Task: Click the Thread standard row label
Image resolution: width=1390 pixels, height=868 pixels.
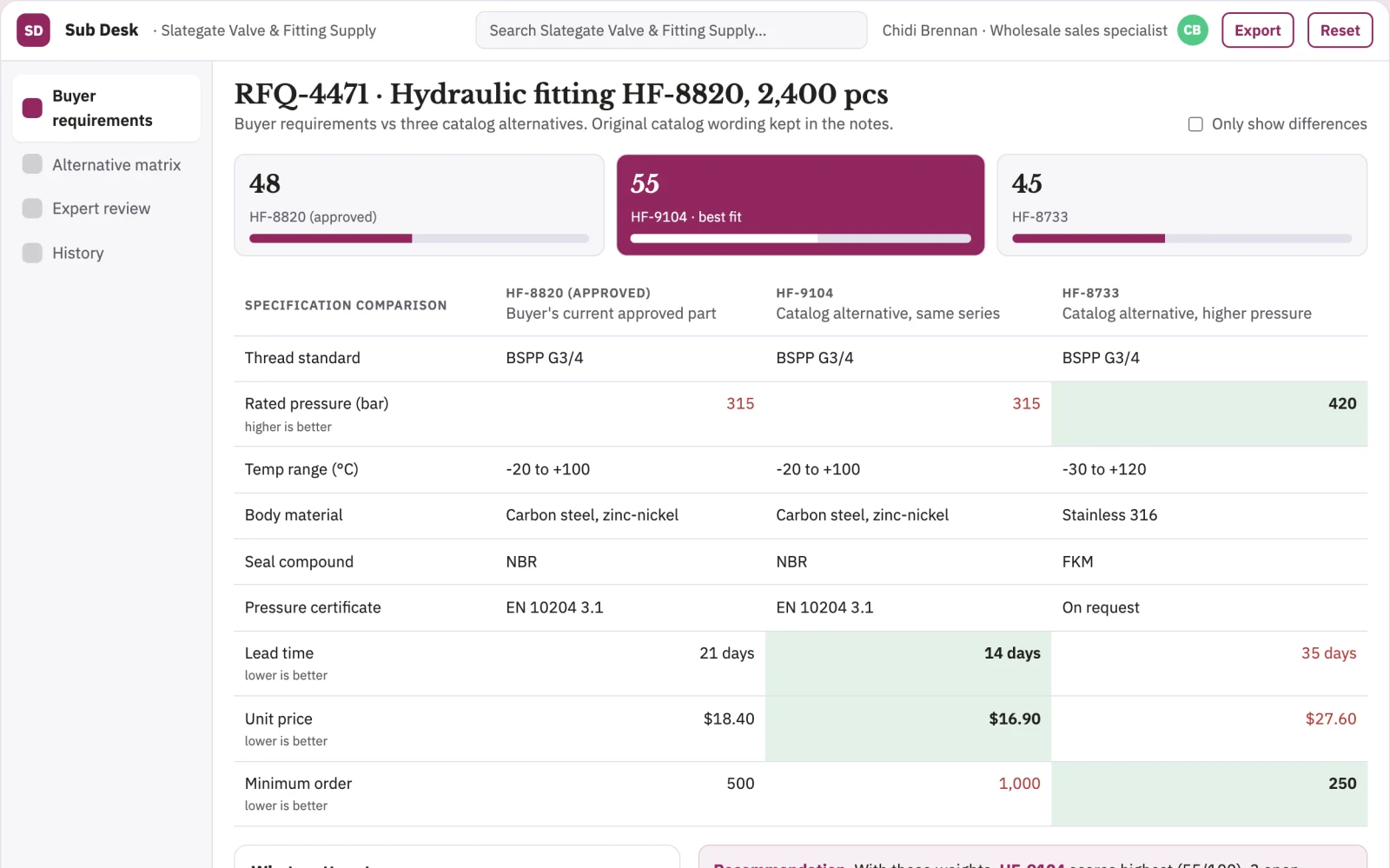Action: (x=302, y=358)
